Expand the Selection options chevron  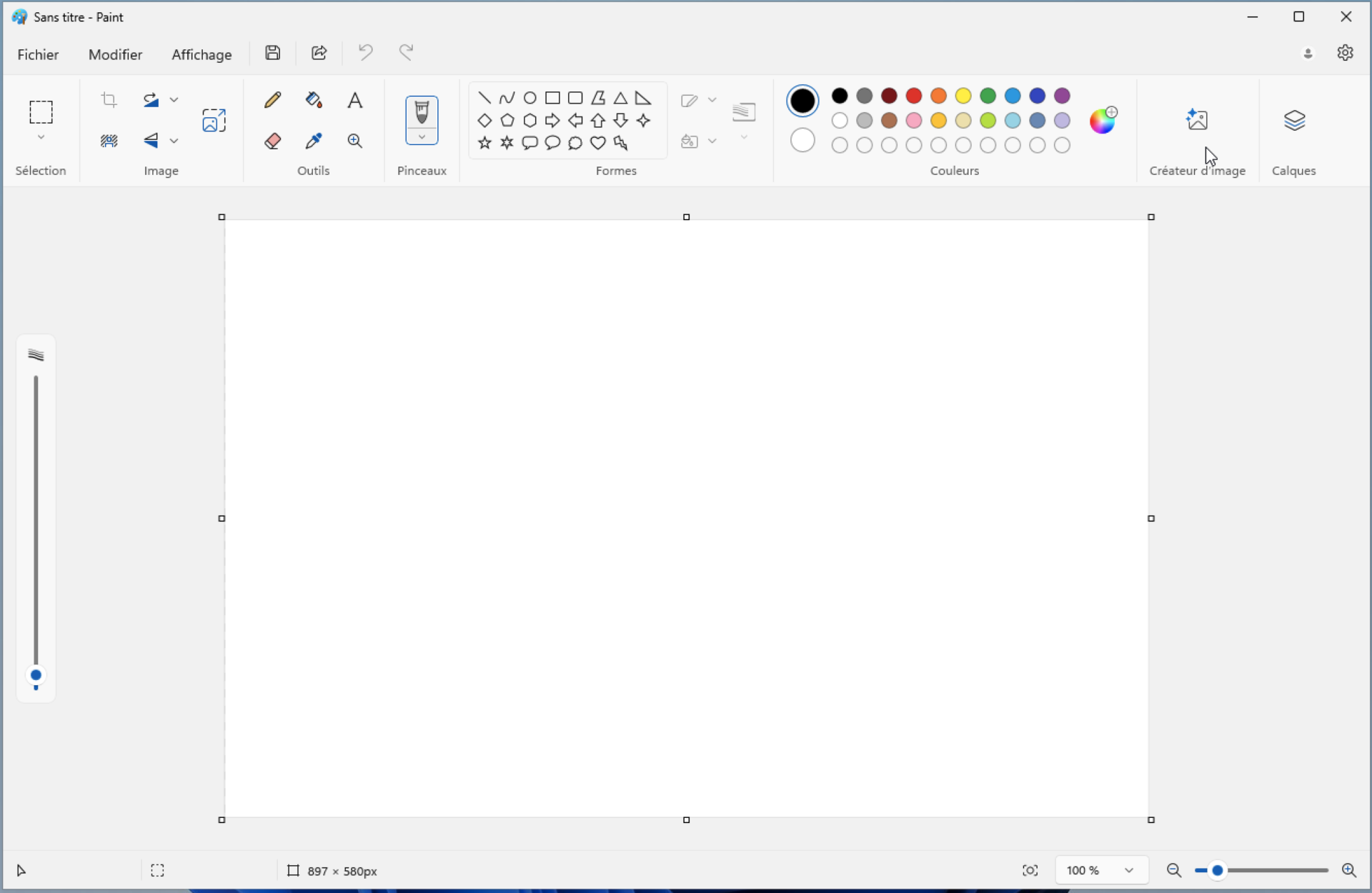[x=41, y=137]
